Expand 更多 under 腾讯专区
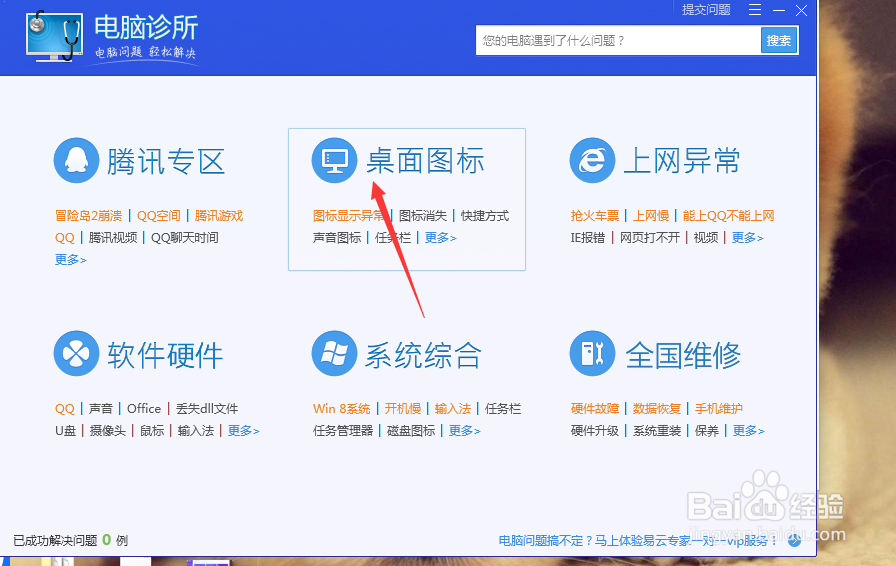 pyautogui.click(x=70, y=260)
